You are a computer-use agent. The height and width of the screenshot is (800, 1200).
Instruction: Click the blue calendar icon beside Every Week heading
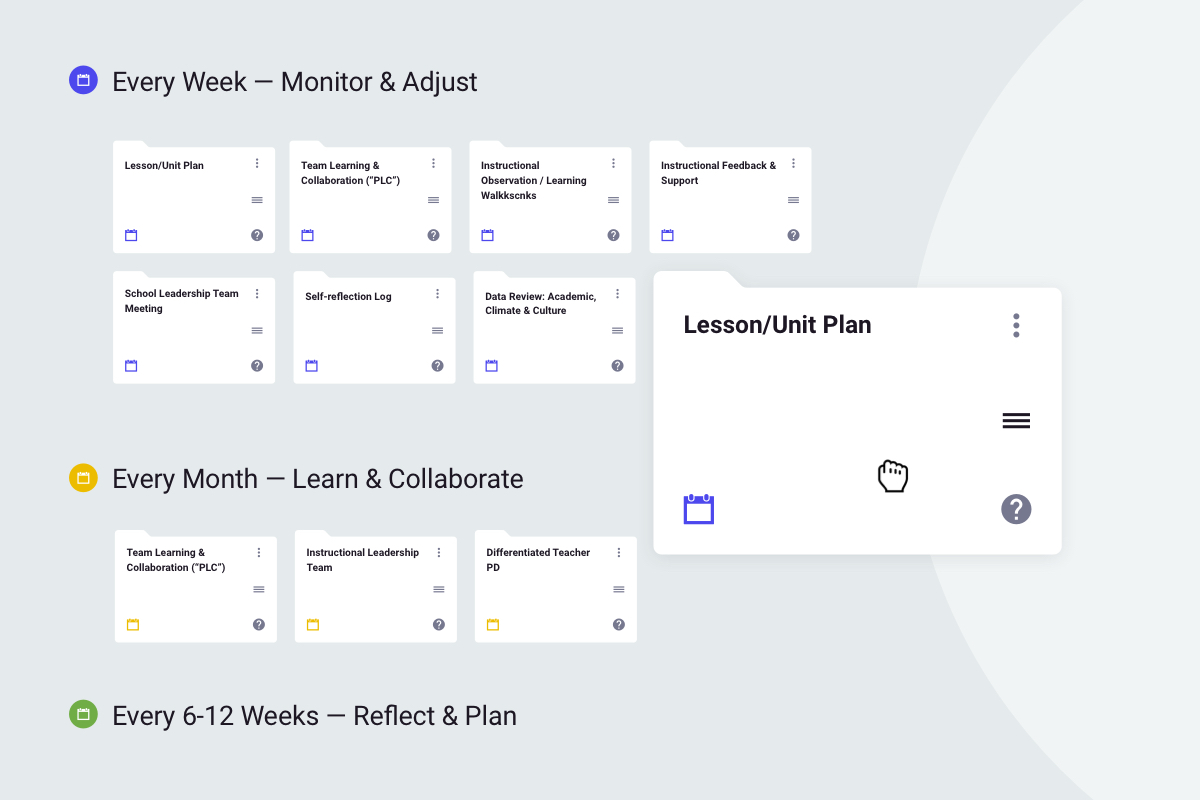coord(83,80)
